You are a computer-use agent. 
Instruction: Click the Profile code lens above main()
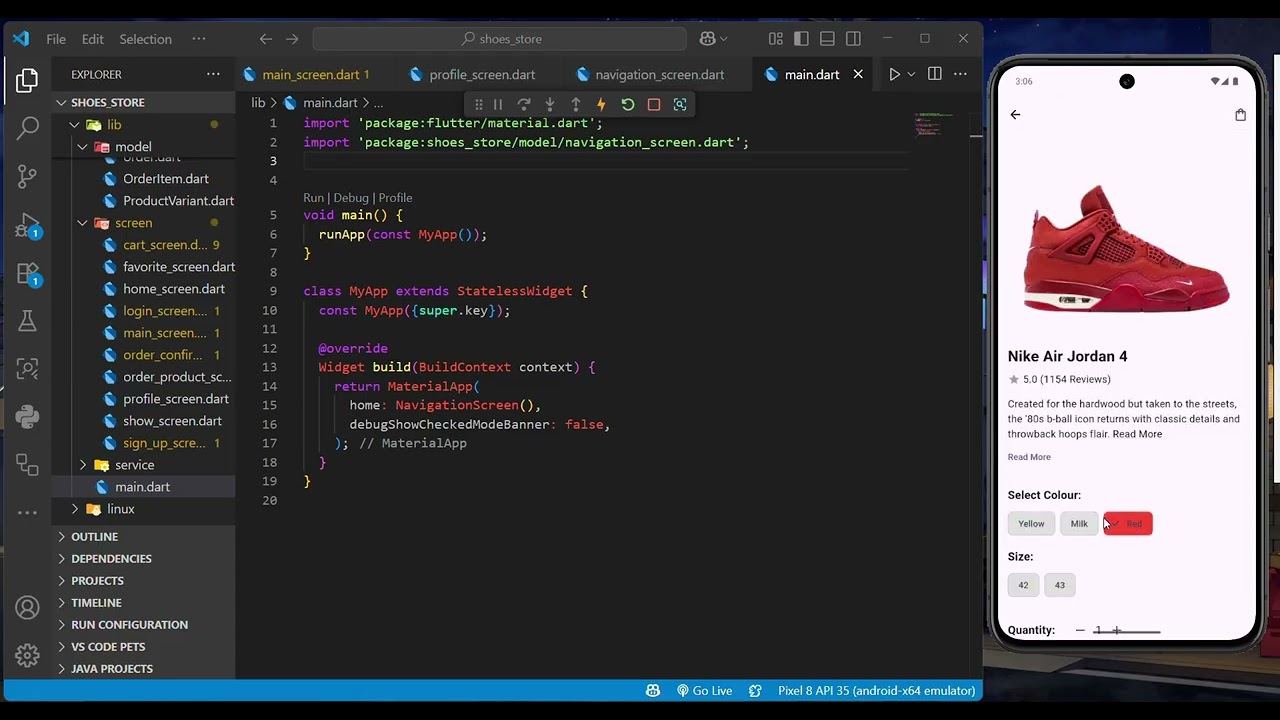pyautogui.click(x=395, y=198)
